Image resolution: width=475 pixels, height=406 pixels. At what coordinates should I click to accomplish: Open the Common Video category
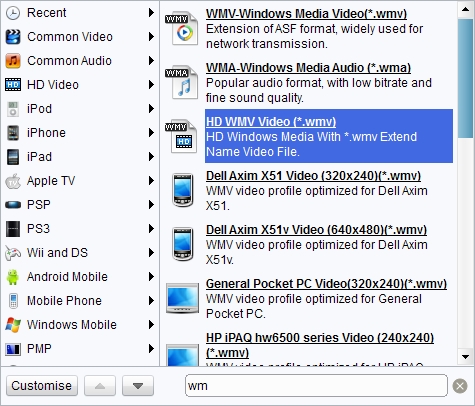[80, 37]
